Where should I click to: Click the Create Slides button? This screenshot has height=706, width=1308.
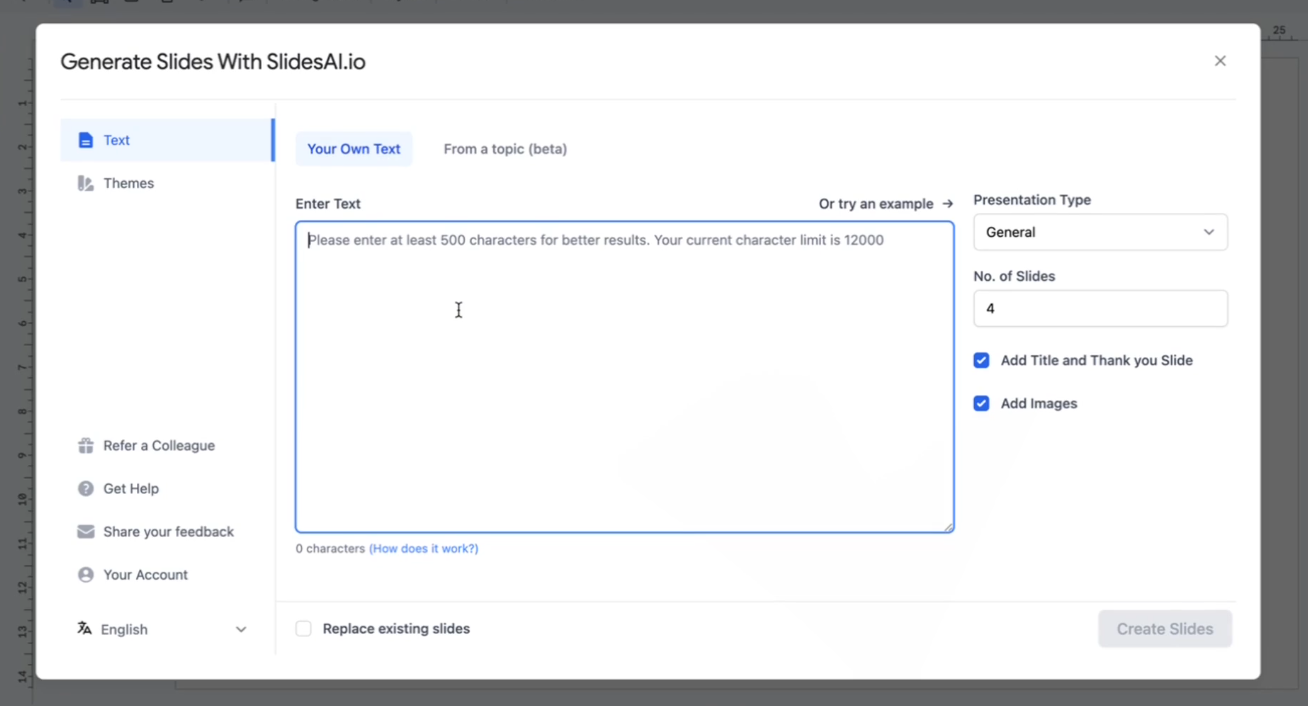(x=1165, y=629)
